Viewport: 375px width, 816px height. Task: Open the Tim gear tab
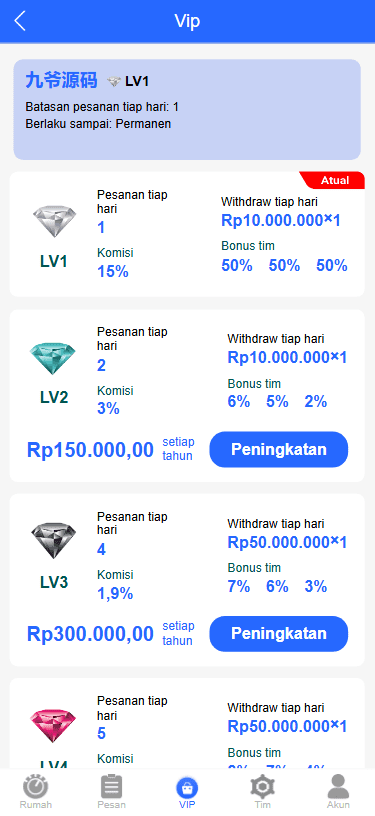point(262,792)
